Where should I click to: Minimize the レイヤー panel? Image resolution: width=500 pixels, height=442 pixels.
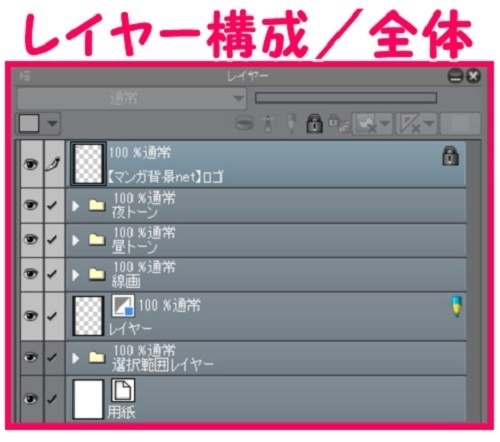click(455, 76)
